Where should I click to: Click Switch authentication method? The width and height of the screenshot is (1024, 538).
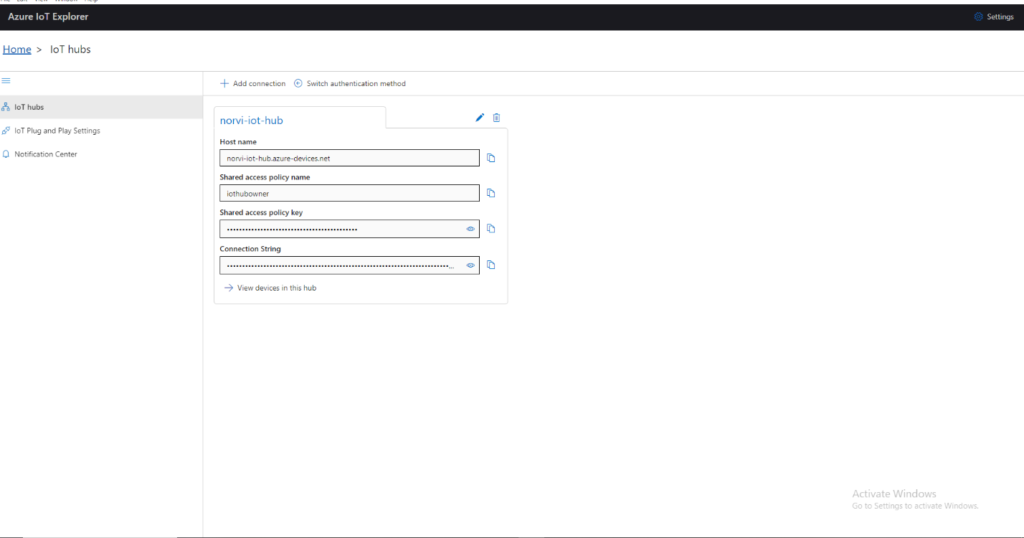(349, 84)
